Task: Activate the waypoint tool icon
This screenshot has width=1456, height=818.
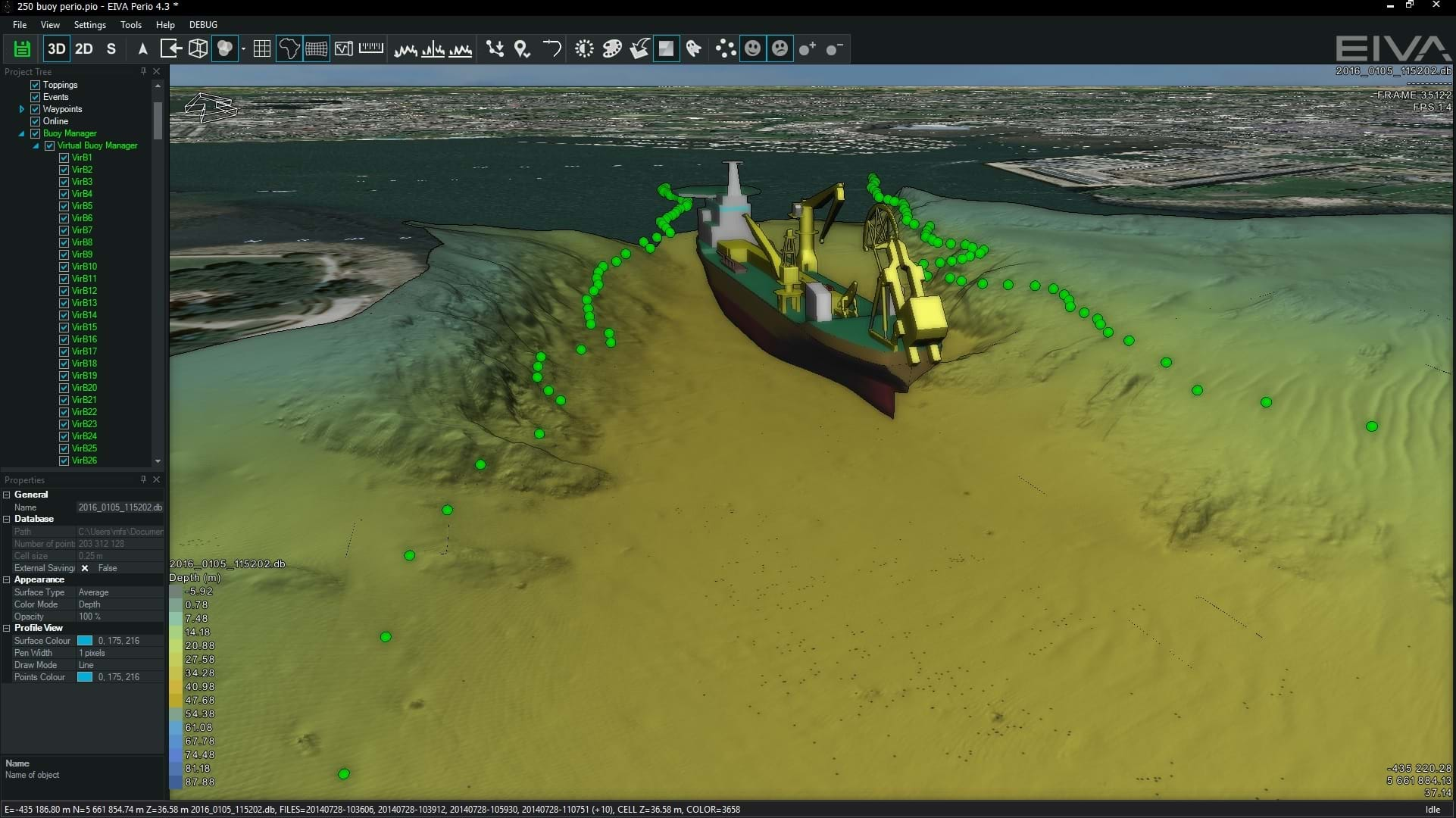Action: pos(521,48)
